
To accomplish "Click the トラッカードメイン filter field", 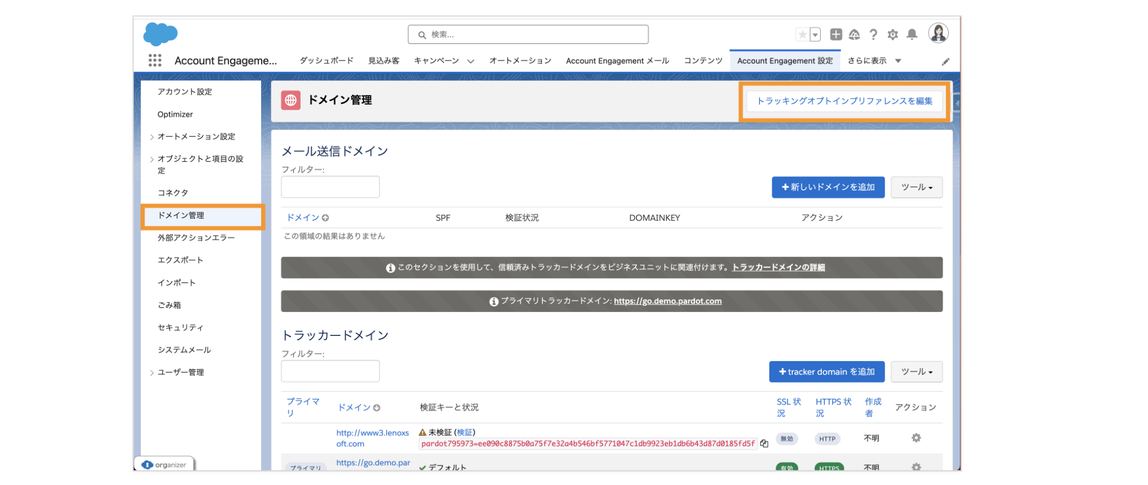I will pyautogui.click(x=330, y=371).
